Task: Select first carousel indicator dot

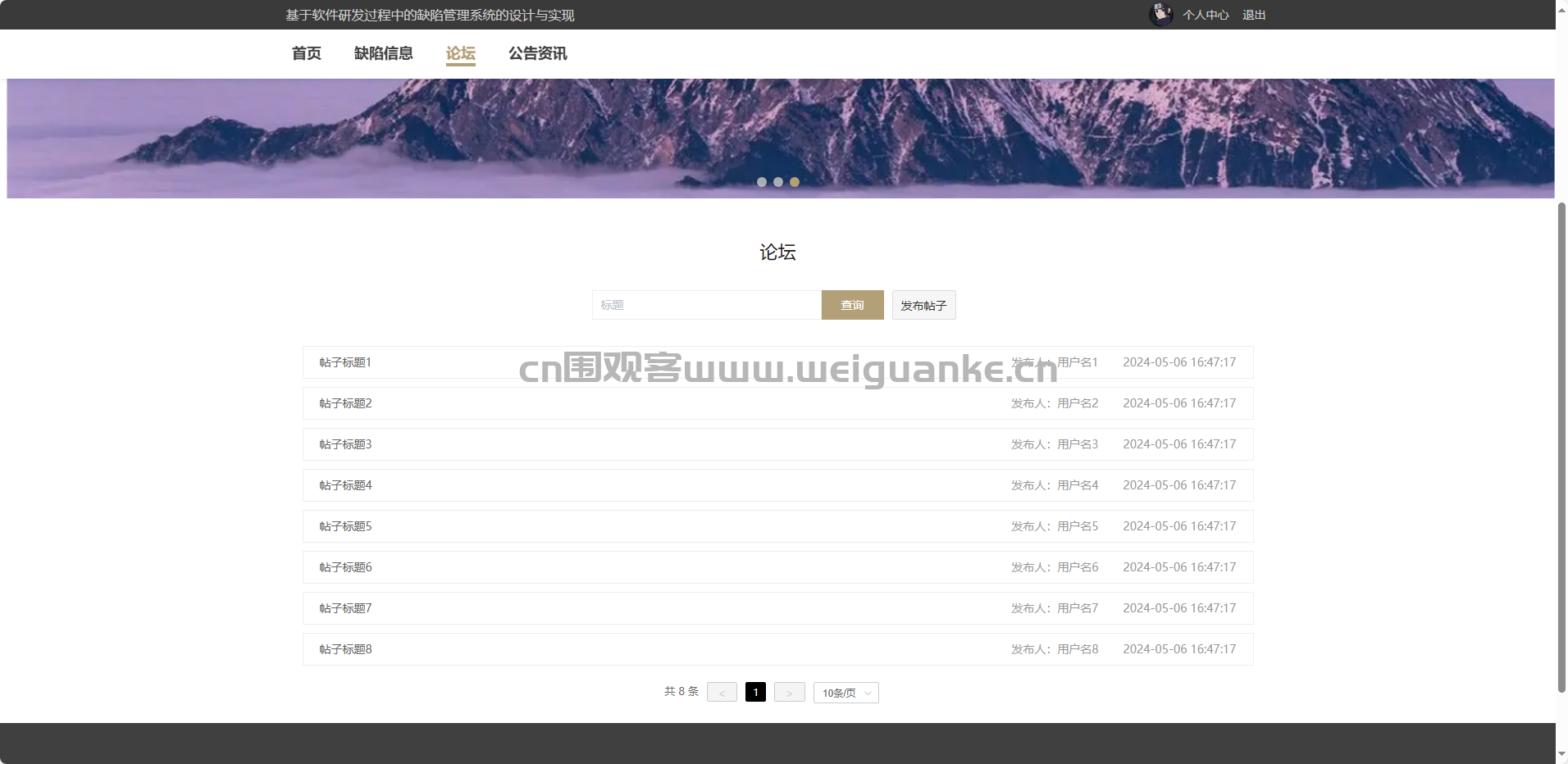Action: tap(762, 182)
